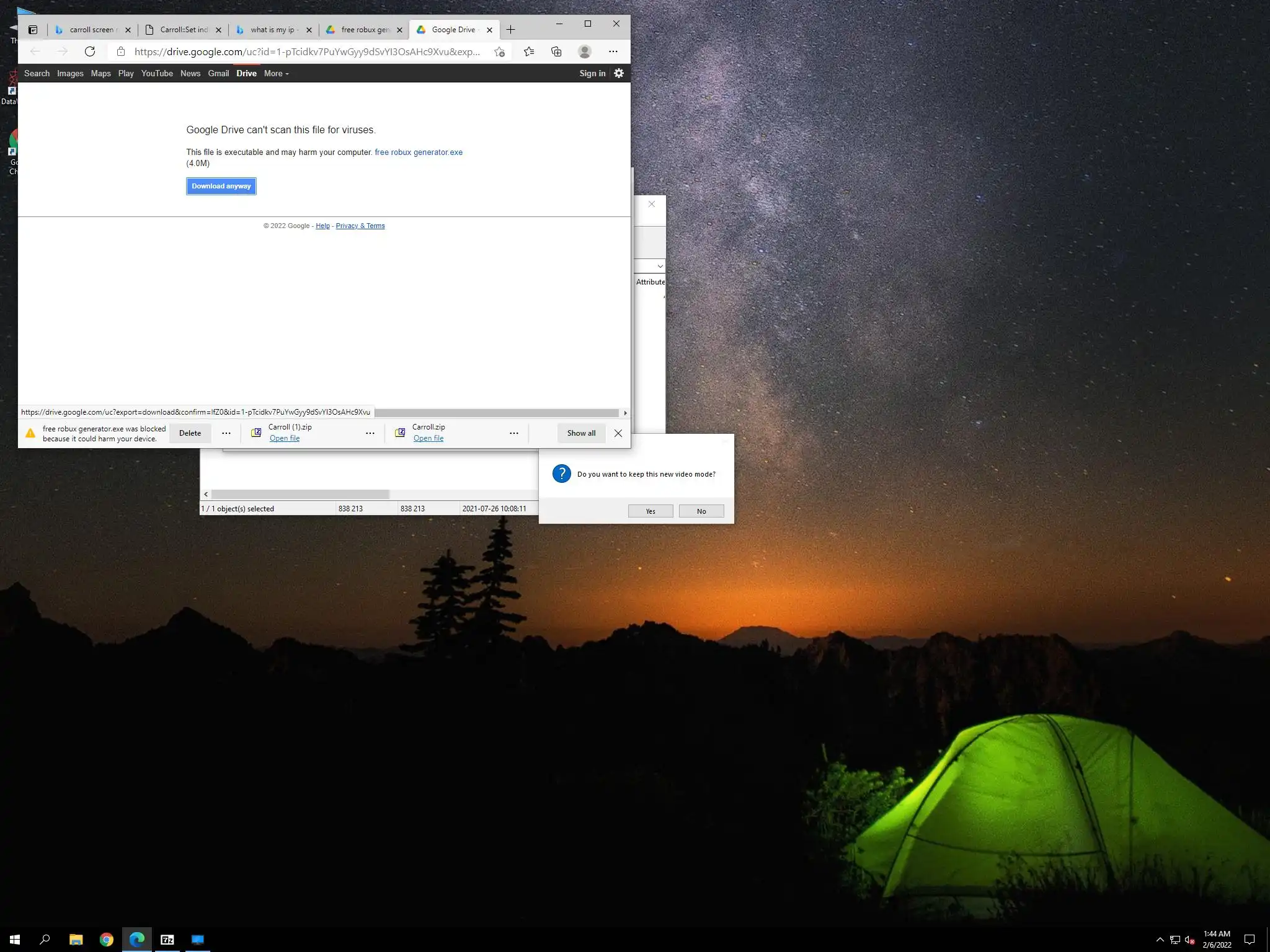1270x952 pixels.
Task: Click the horizontal scrollbar in 7-Zip window
Action: (300, 494)
